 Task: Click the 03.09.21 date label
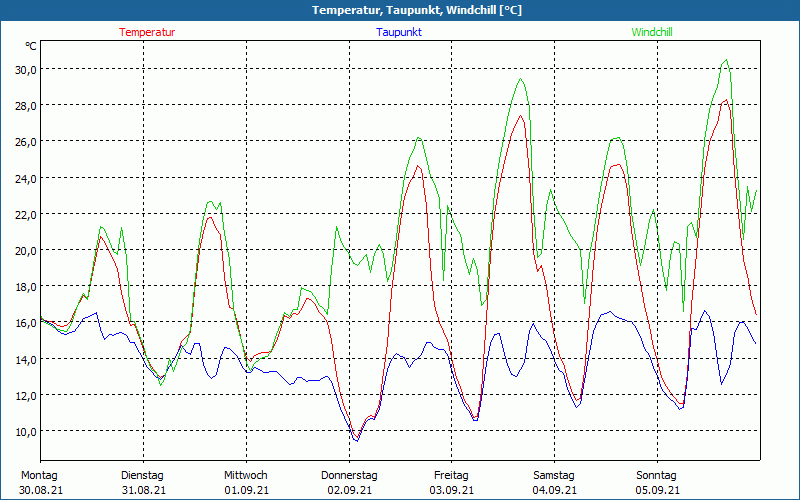click(x=452, y=490)
